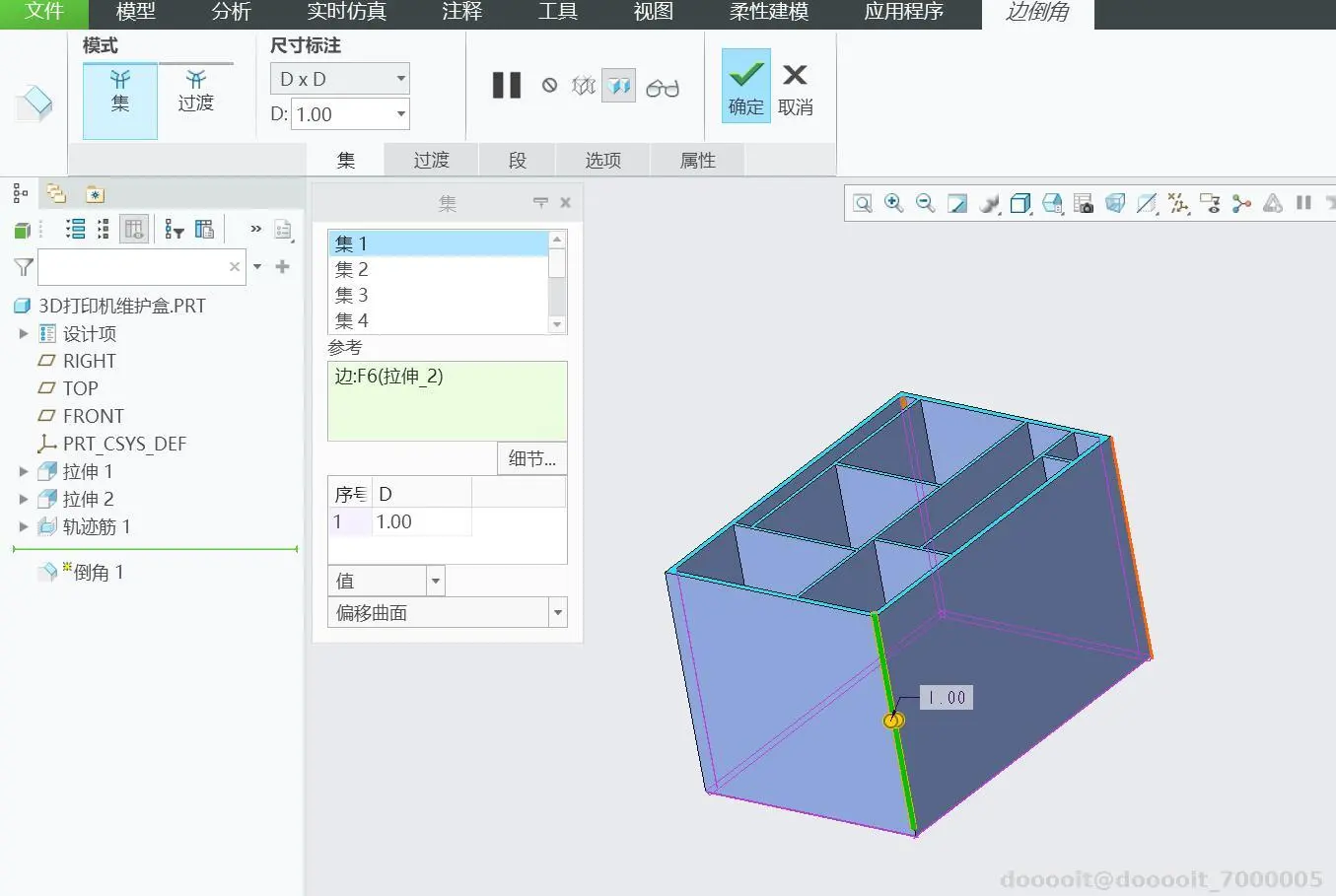Open the model tree filter funnel icon
Image resolution: width=1336 pixels, height=896 pixels.
point(24,267)
